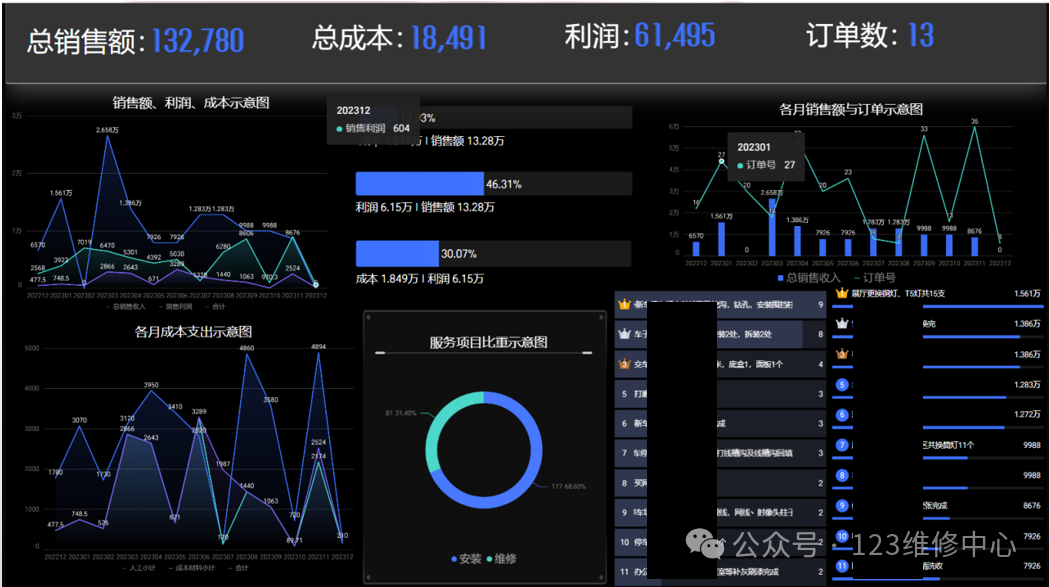Click the gold crown icon in the service ranking list
This screenshot has width=1050, height=587.
click(623, 303)
